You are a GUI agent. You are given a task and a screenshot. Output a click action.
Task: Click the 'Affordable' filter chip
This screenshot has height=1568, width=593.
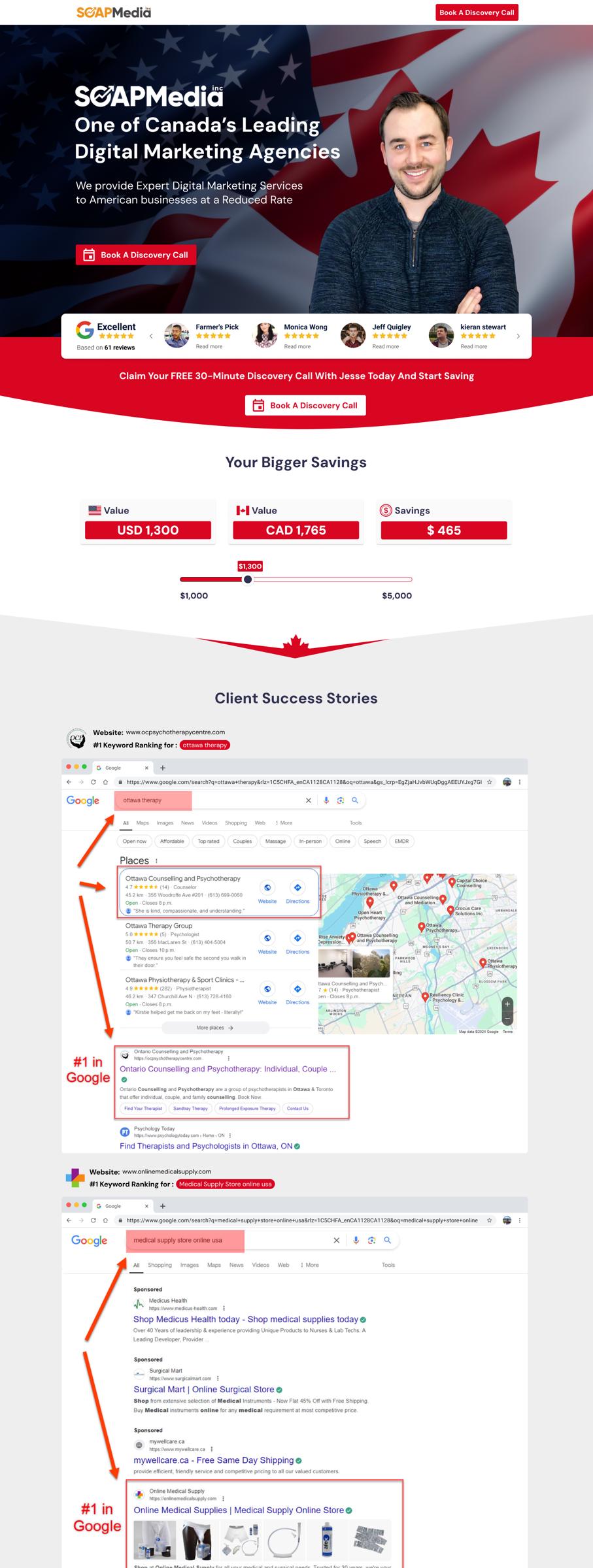click(173, 841)
